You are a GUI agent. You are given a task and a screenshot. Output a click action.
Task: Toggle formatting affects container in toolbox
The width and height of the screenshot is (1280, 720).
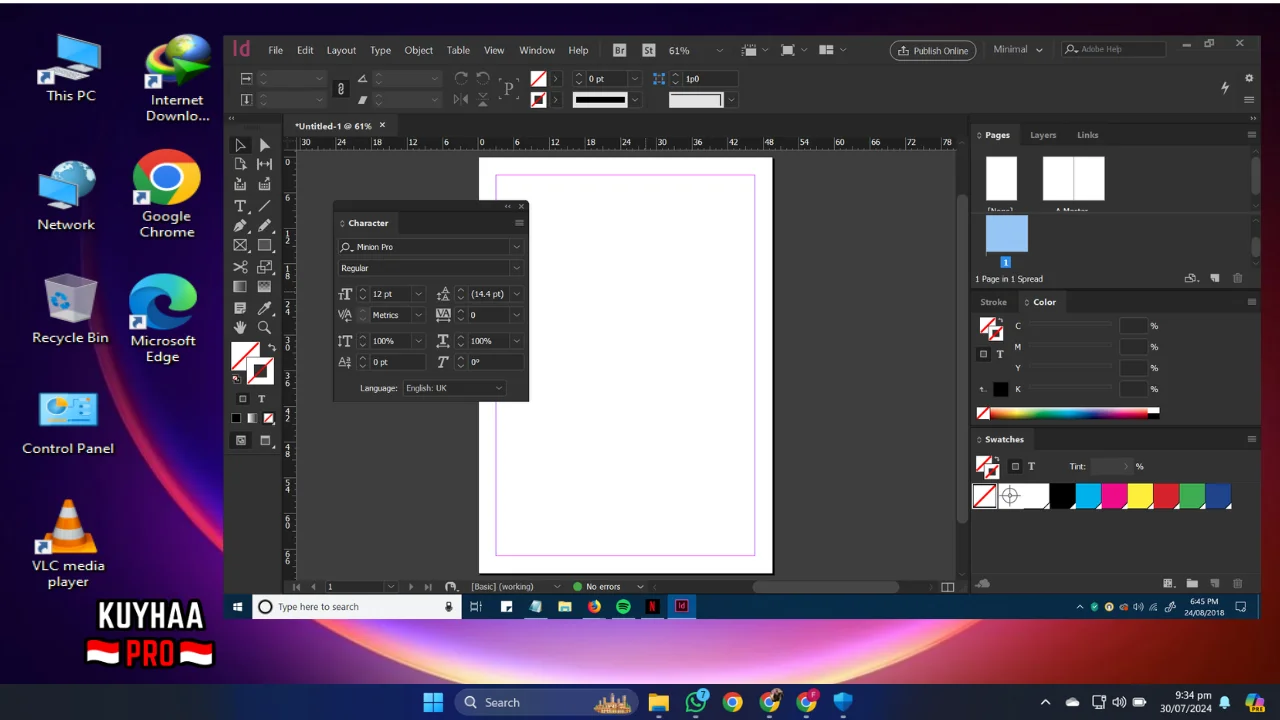[x=242, y=399]
